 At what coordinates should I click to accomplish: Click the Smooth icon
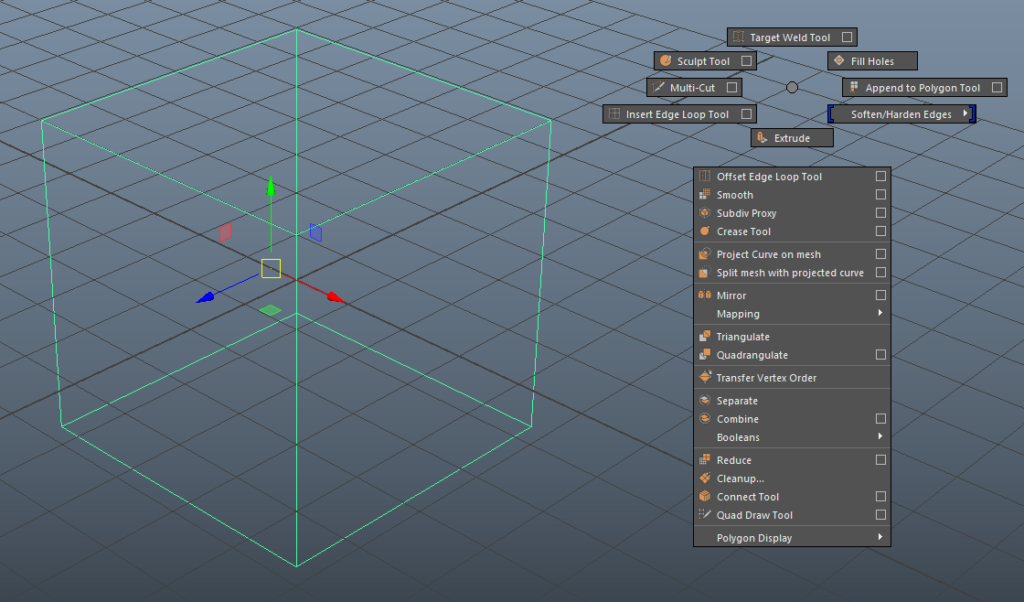tap(705, 194)
